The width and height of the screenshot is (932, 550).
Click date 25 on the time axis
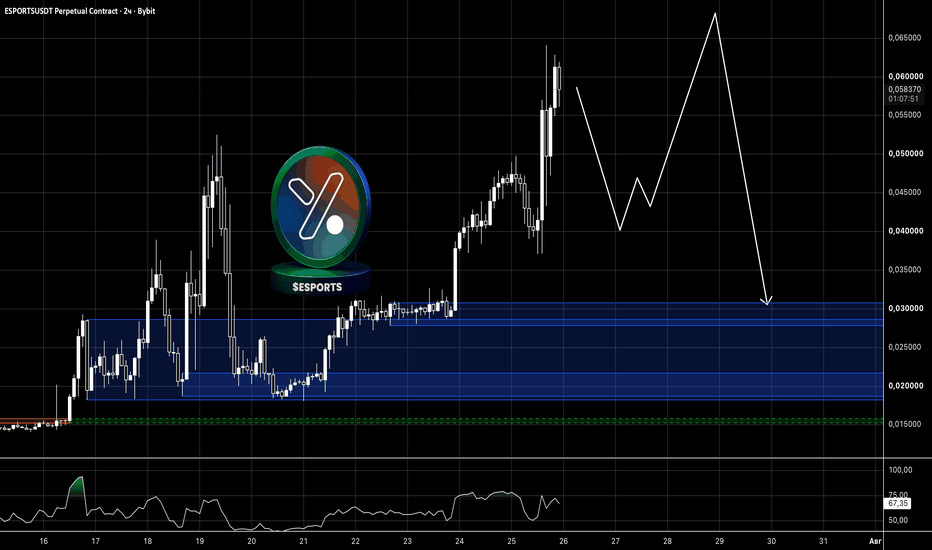click(x=511, y=541)
